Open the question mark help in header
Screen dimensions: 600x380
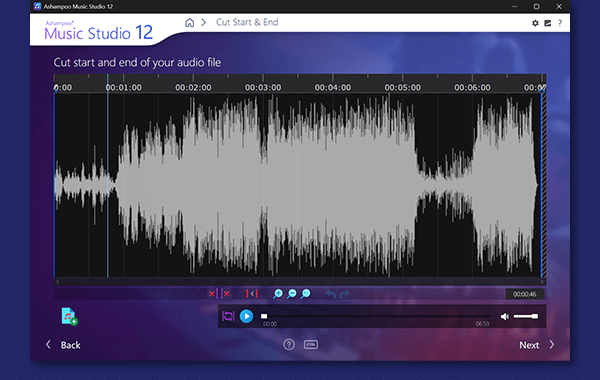pyautogui.click(x=560, y=23)
